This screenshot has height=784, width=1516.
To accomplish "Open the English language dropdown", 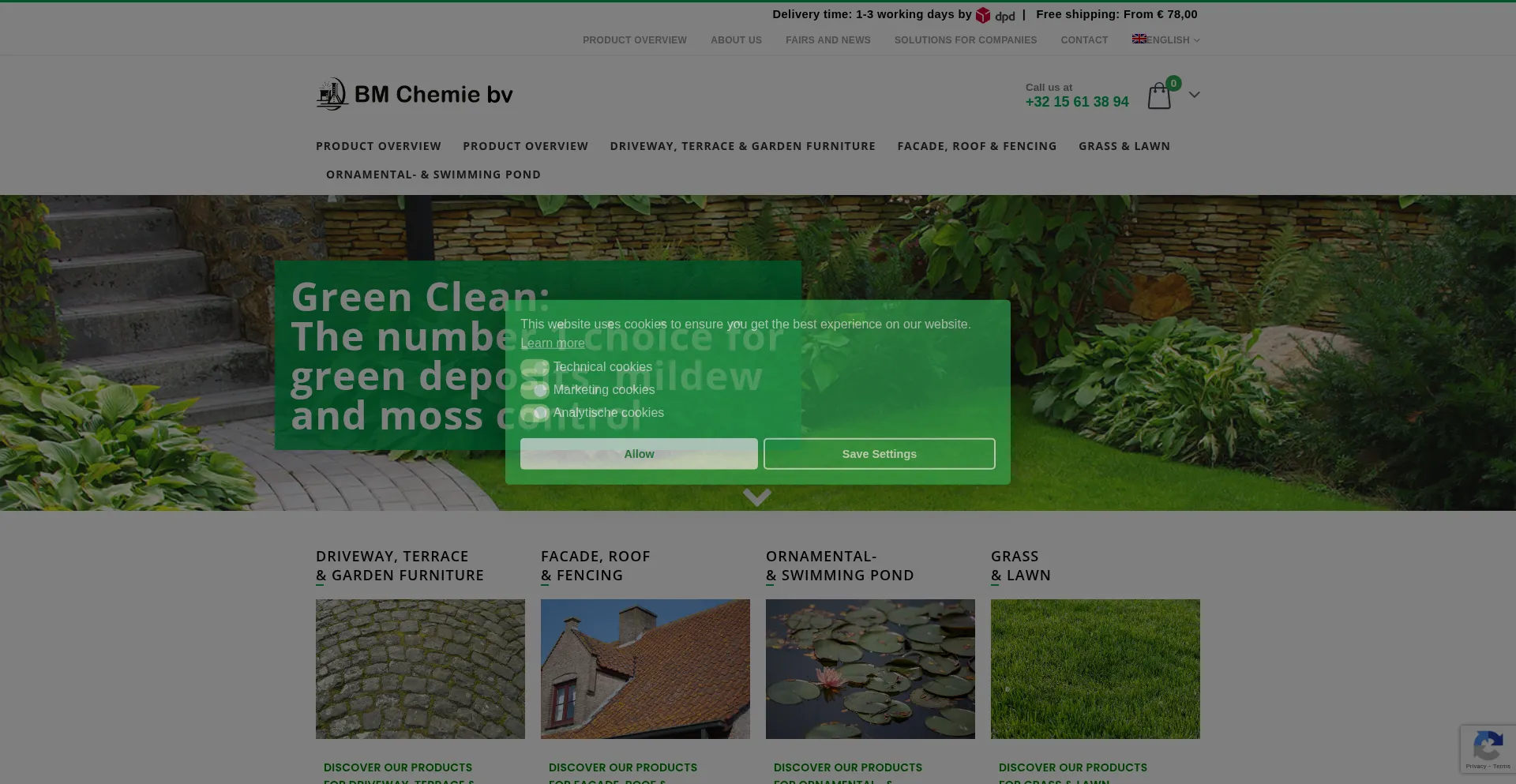I will click(1169, 40).
